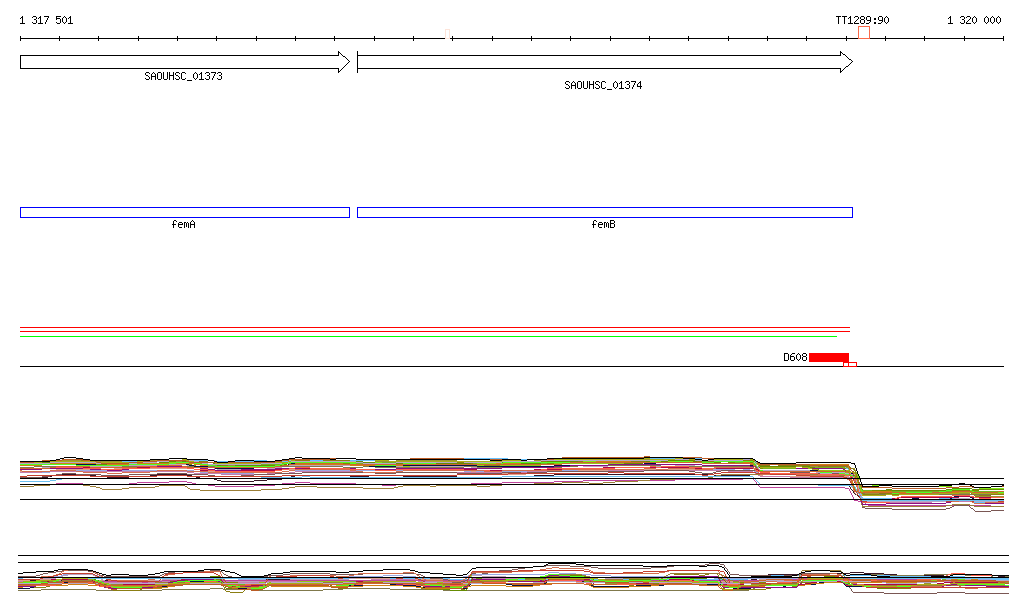Click the TT1289:90 text label
Image resolution: width=1024 pixels, height=611 pixels.
click(x=862, y=20)
